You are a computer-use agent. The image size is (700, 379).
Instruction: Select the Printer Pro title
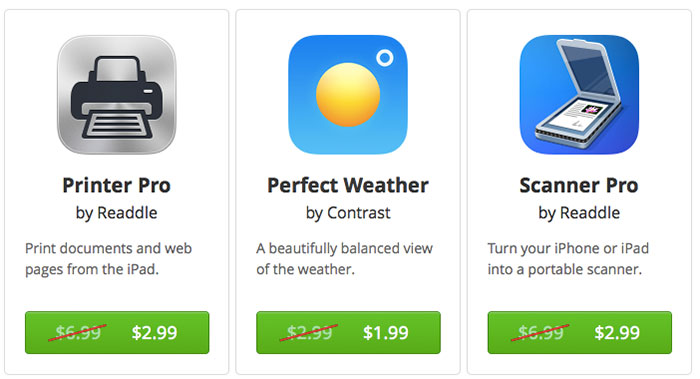point(117,185)
